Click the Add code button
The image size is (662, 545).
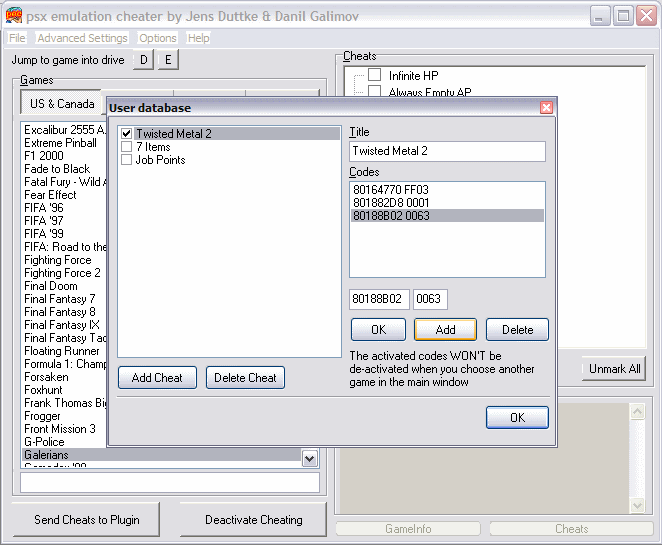[445, 329]
